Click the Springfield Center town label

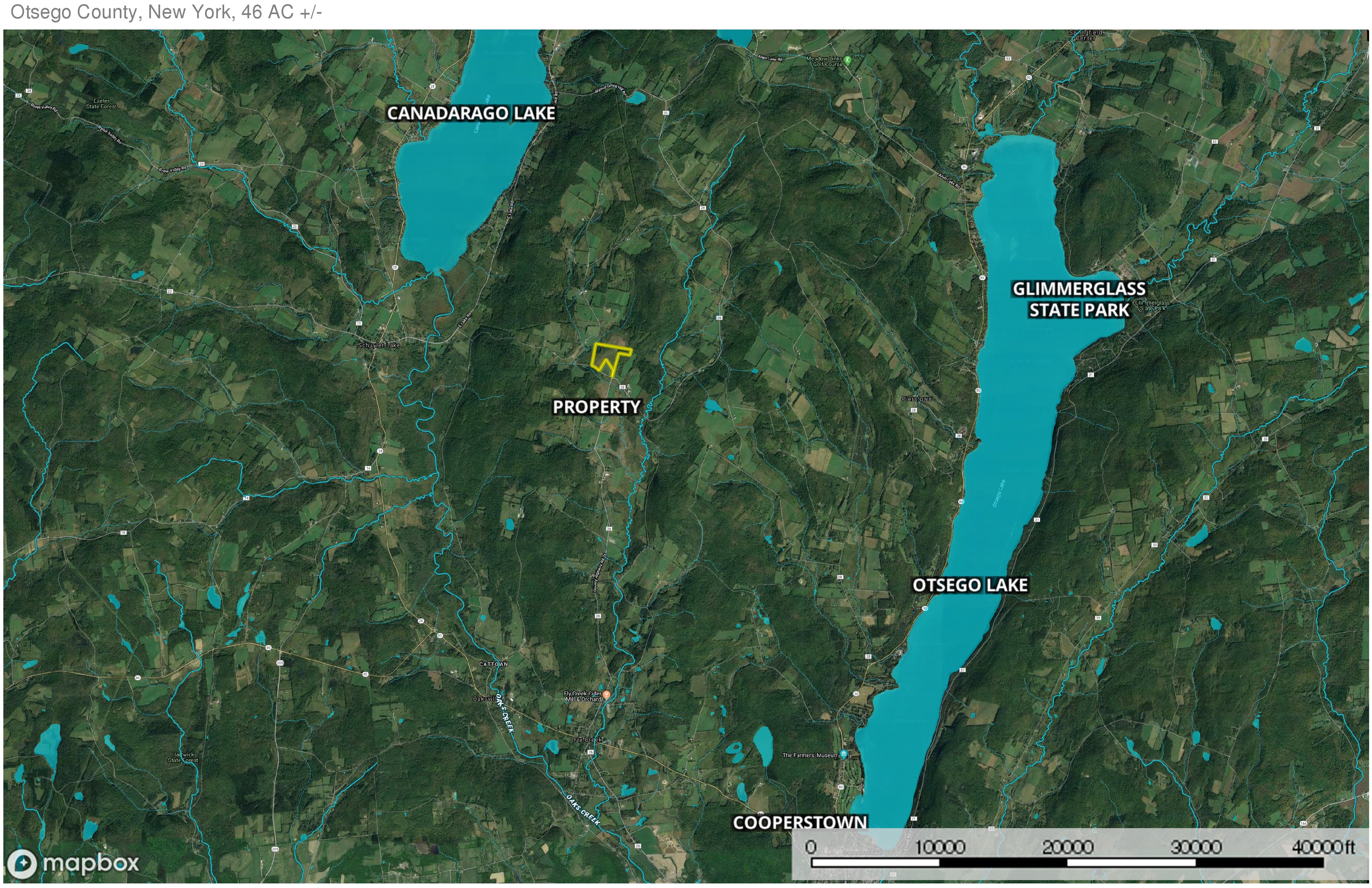point(1085,35)
